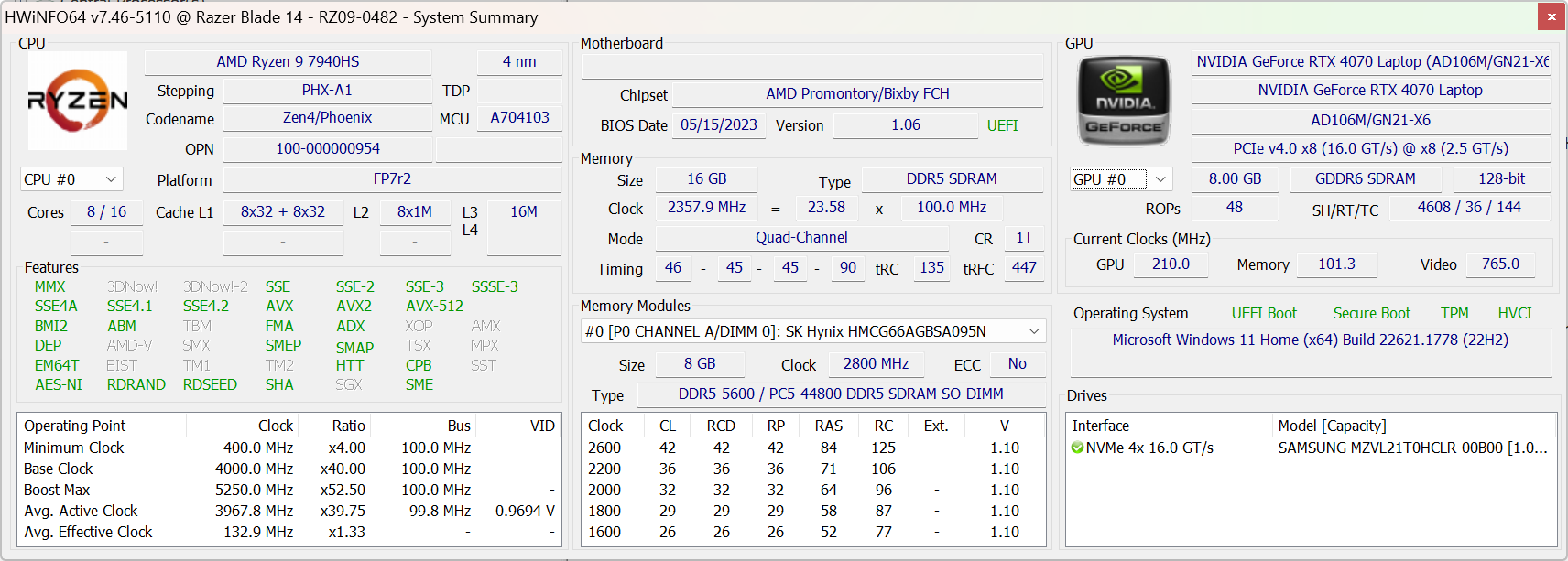Open the CPU #0 selector dropdown

click(x=71, y=179)
